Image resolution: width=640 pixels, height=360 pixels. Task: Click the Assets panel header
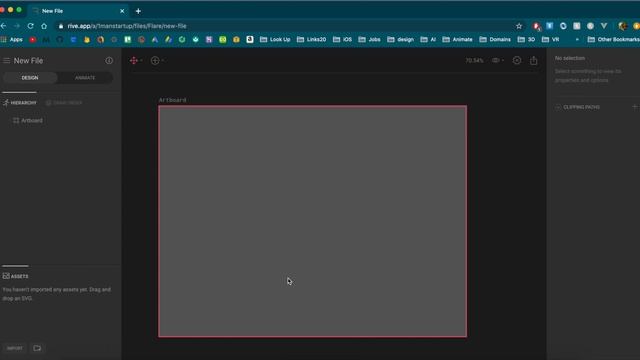(16, 276)
